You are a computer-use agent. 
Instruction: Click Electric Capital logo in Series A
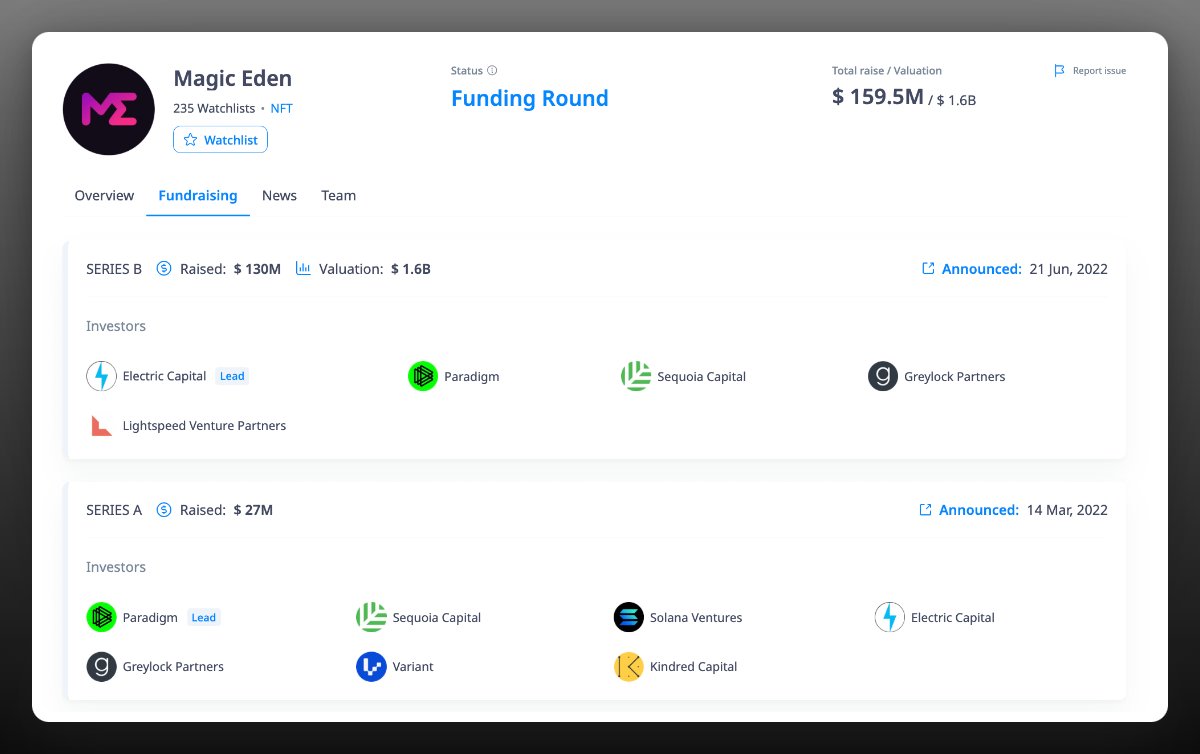tap(889, 617)
